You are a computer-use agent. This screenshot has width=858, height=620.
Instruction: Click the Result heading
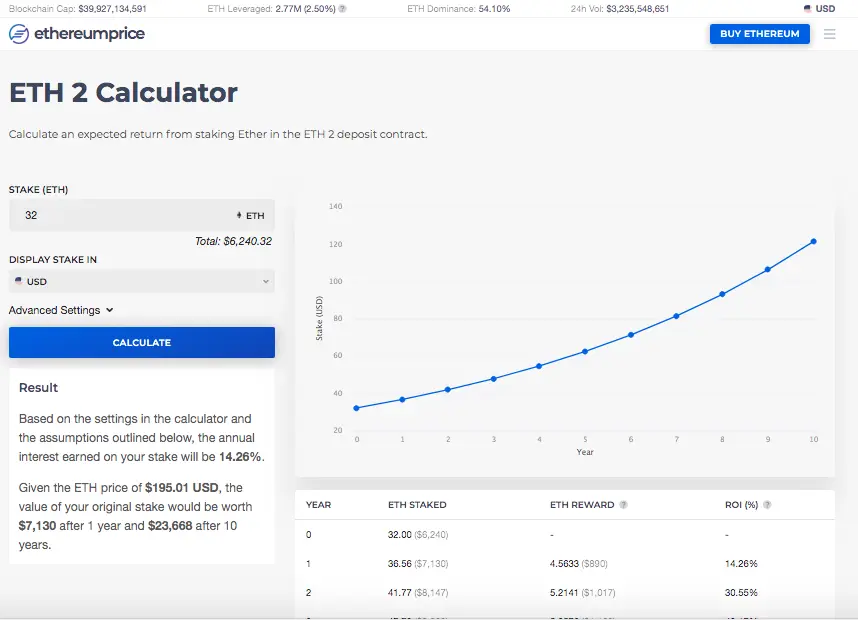tap(38, 387)
